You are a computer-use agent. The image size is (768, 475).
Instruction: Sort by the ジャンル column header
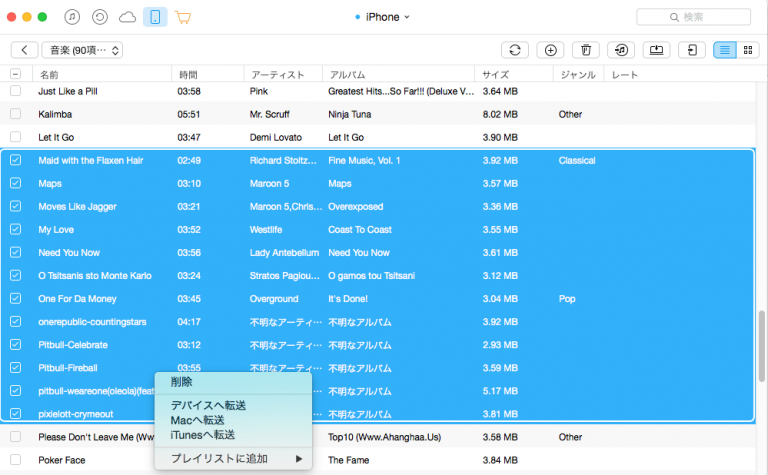(x=578, y=74)
